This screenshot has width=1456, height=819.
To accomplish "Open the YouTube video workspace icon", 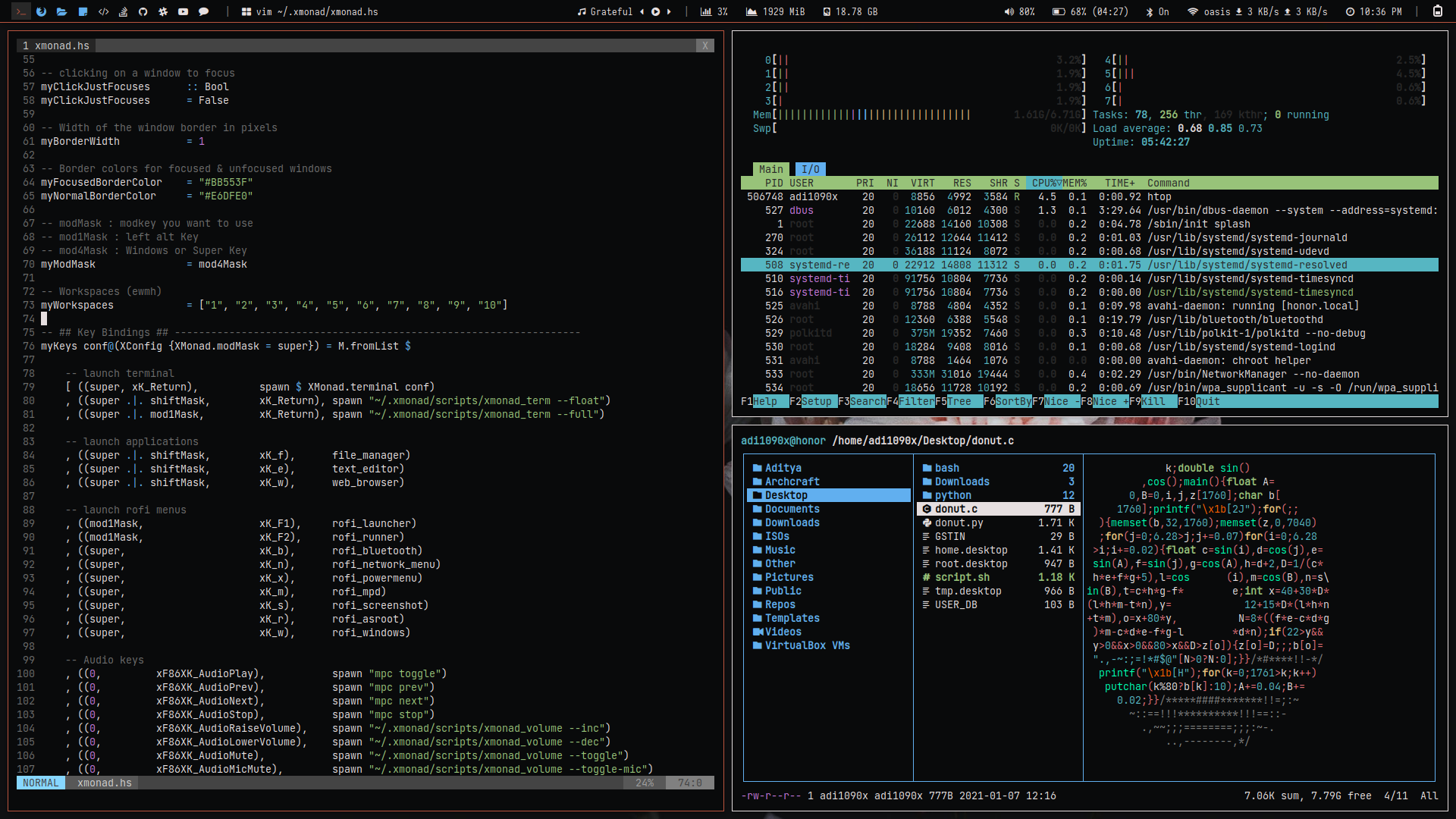I will point(183,11).
